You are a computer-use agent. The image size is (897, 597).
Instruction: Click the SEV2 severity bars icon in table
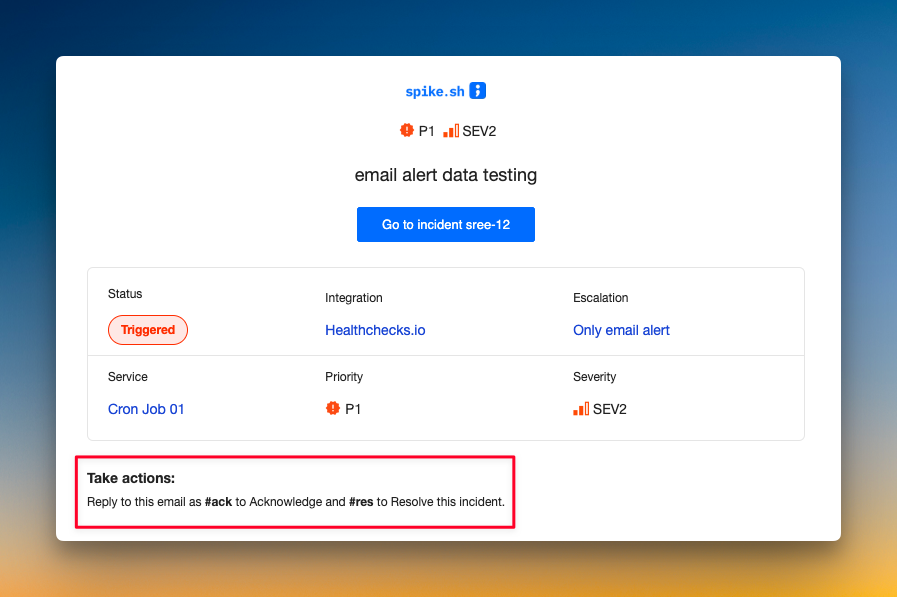[x=581, y=409]
